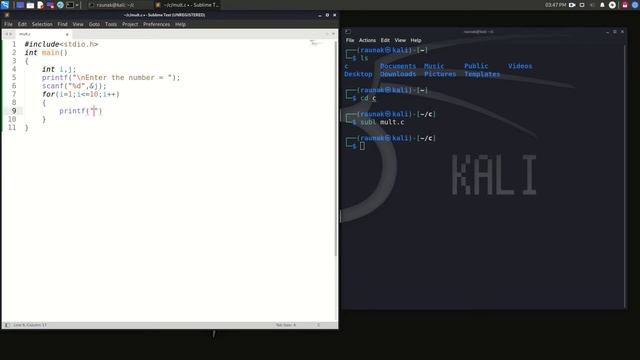Open the clock at 03:47 PM
Image resolution: width=640 pixels, height=360 pixels.
point(555,5)
